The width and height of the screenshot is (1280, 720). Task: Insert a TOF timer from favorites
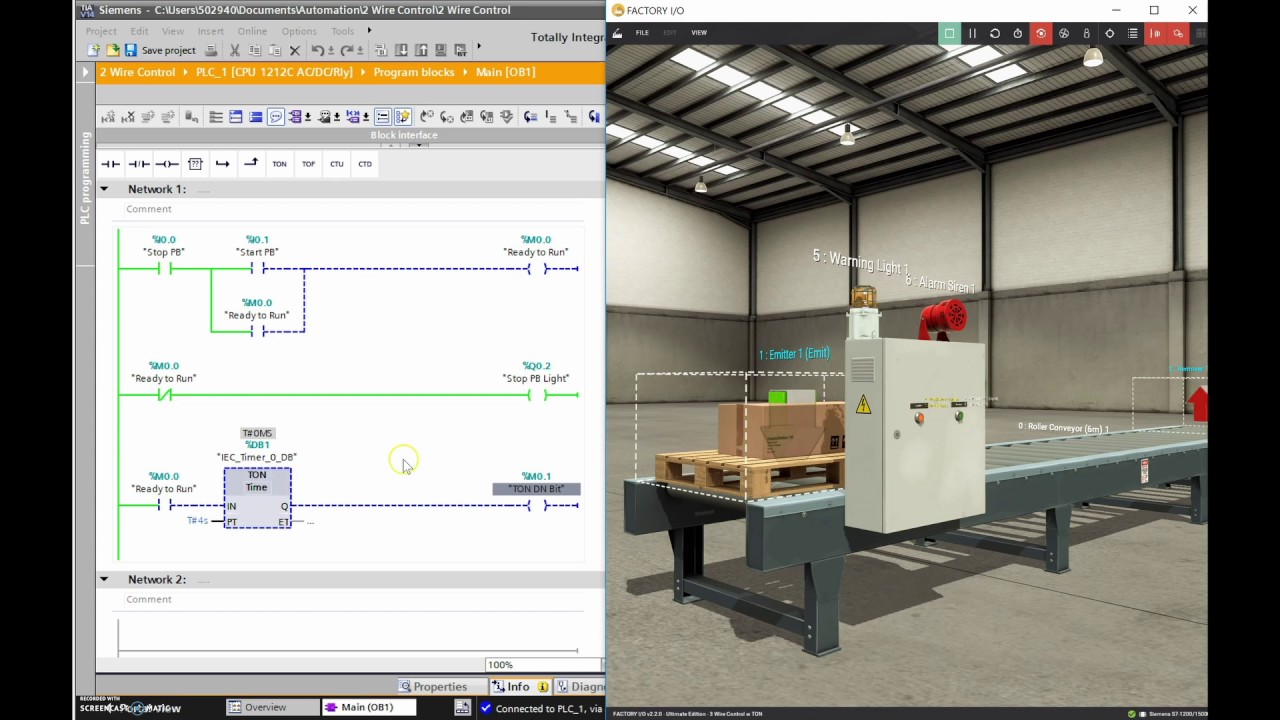(308, 164)
